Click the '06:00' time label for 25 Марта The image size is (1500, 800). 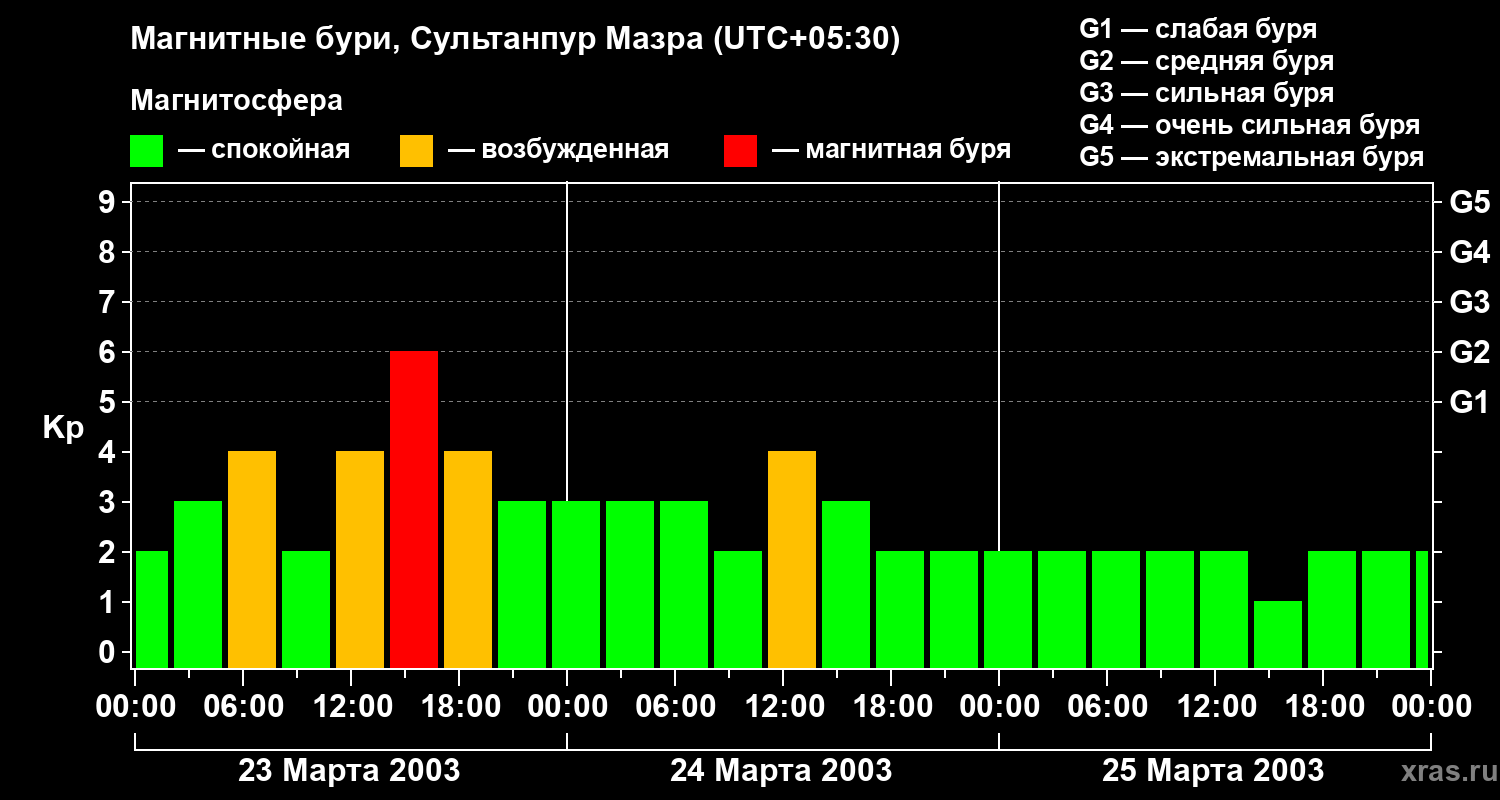click(1107, 706)
